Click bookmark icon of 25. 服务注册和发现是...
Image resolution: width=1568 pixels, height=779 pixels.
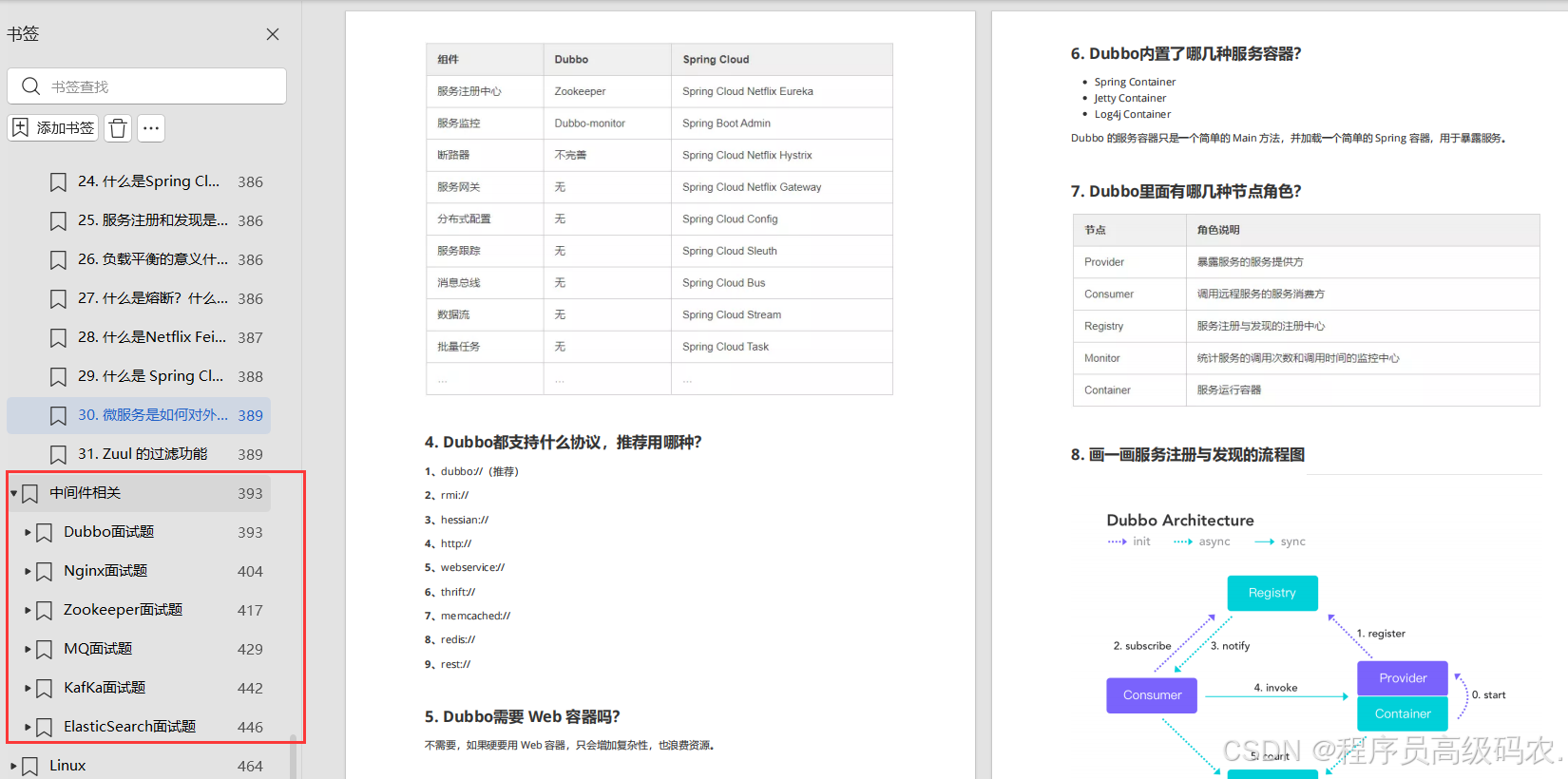pyautogui.click(x=58, y=220)
